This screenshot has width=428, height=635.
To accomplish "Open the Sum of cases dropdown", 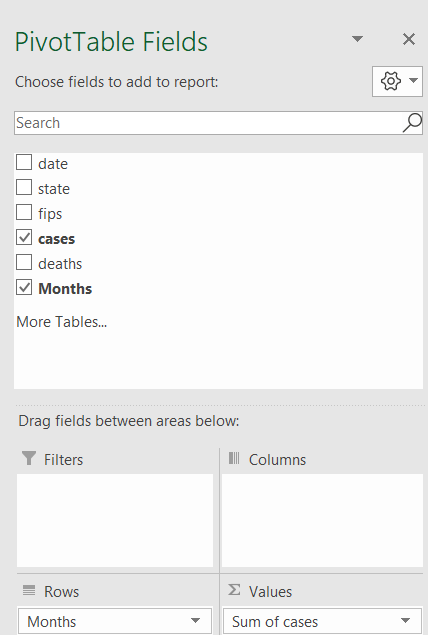I will [x=405, y=621].
